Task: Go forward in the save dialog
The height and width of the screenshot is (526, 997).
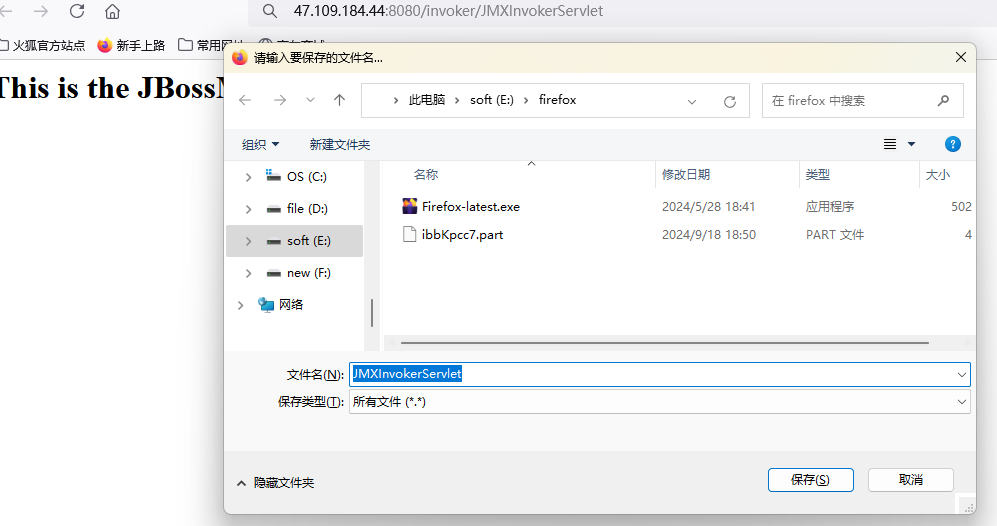Action: click(x=280, y=100)
